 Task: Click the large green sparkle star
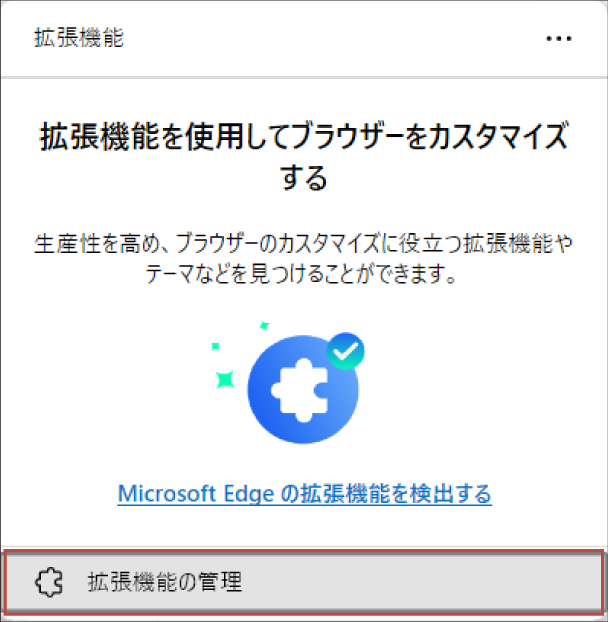point(225,380)
